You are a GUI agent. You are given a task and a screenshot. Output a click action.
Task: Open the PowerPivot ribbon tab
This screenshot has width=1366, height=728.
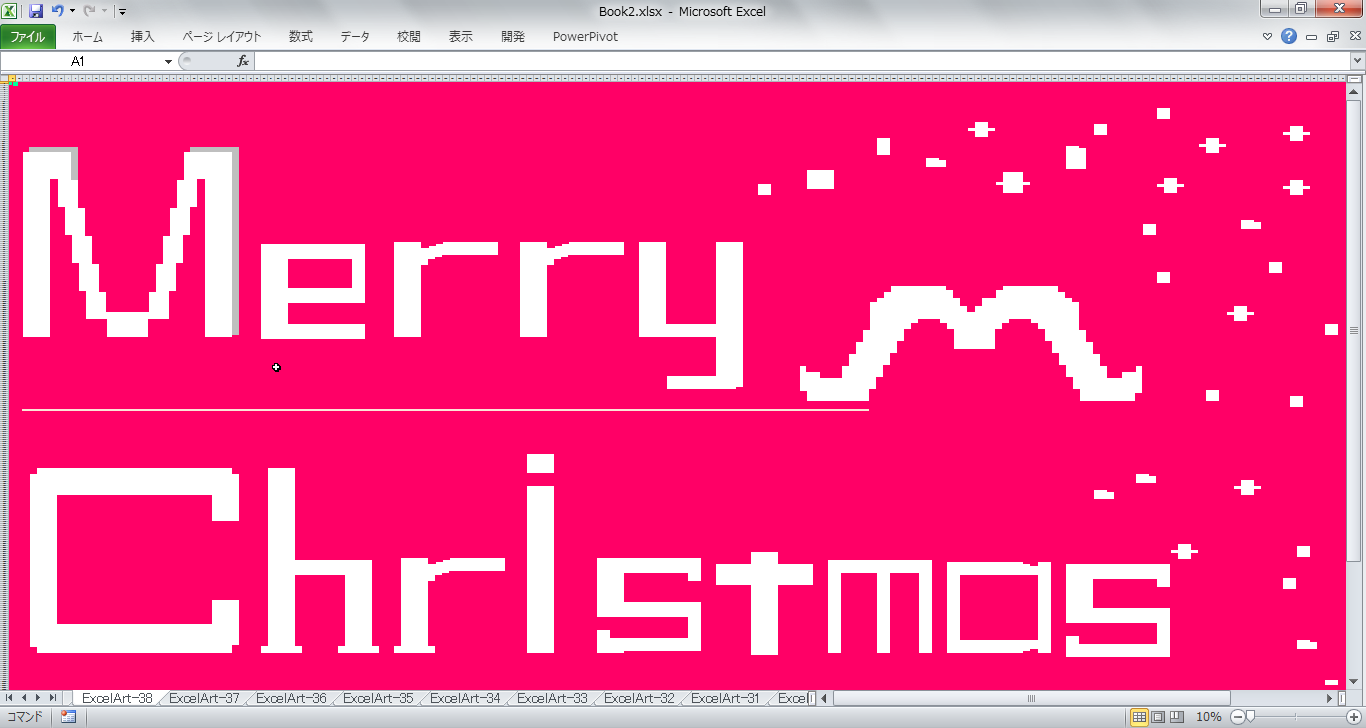(x=585, y=37)
